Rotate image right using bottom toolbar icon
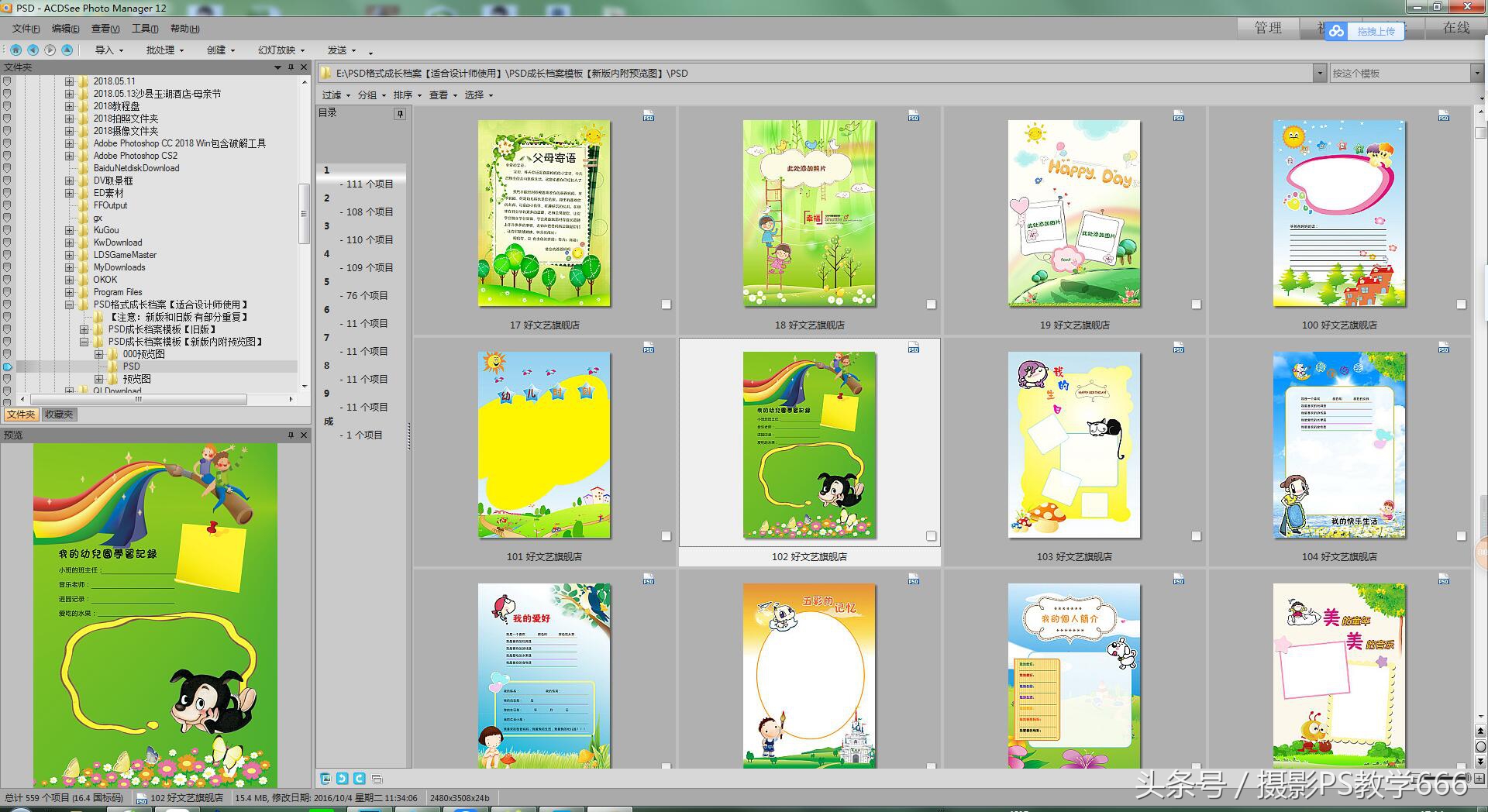 click(360, 778)
